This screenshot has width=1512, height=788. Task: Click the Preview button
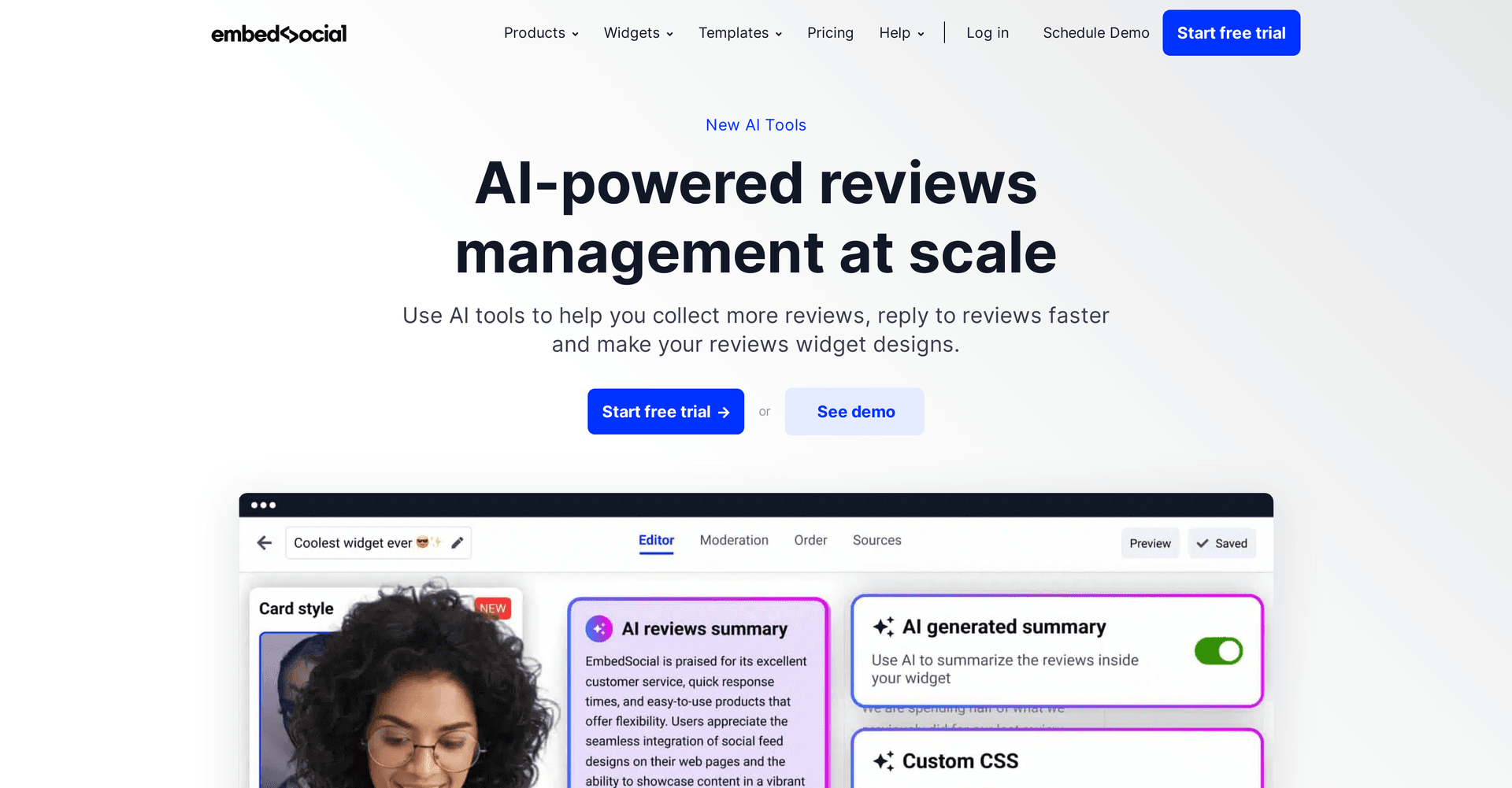pyautogui.click(x=1150, y=543)
